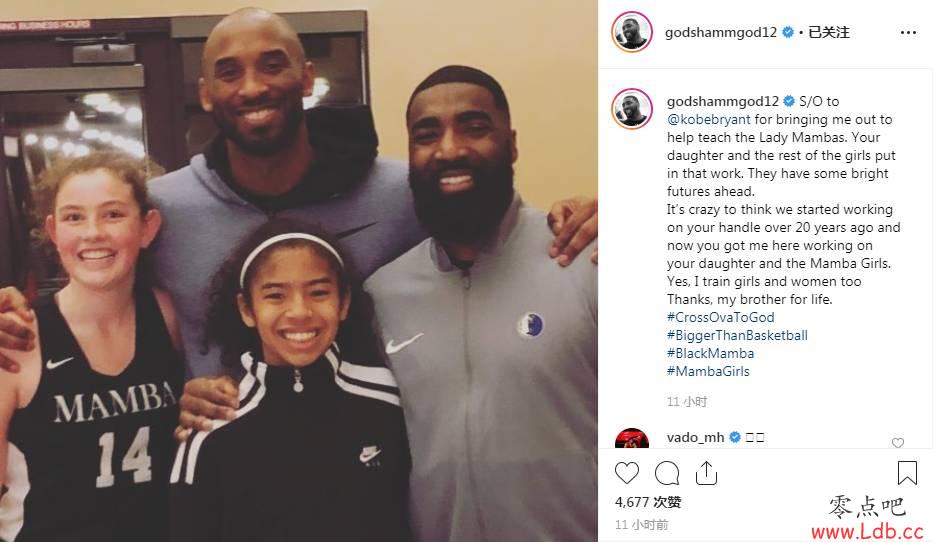Screen dimensions: 933x542
Task: Open the #BiggerThanBasketball hashtag
Action: coord(737,336)
